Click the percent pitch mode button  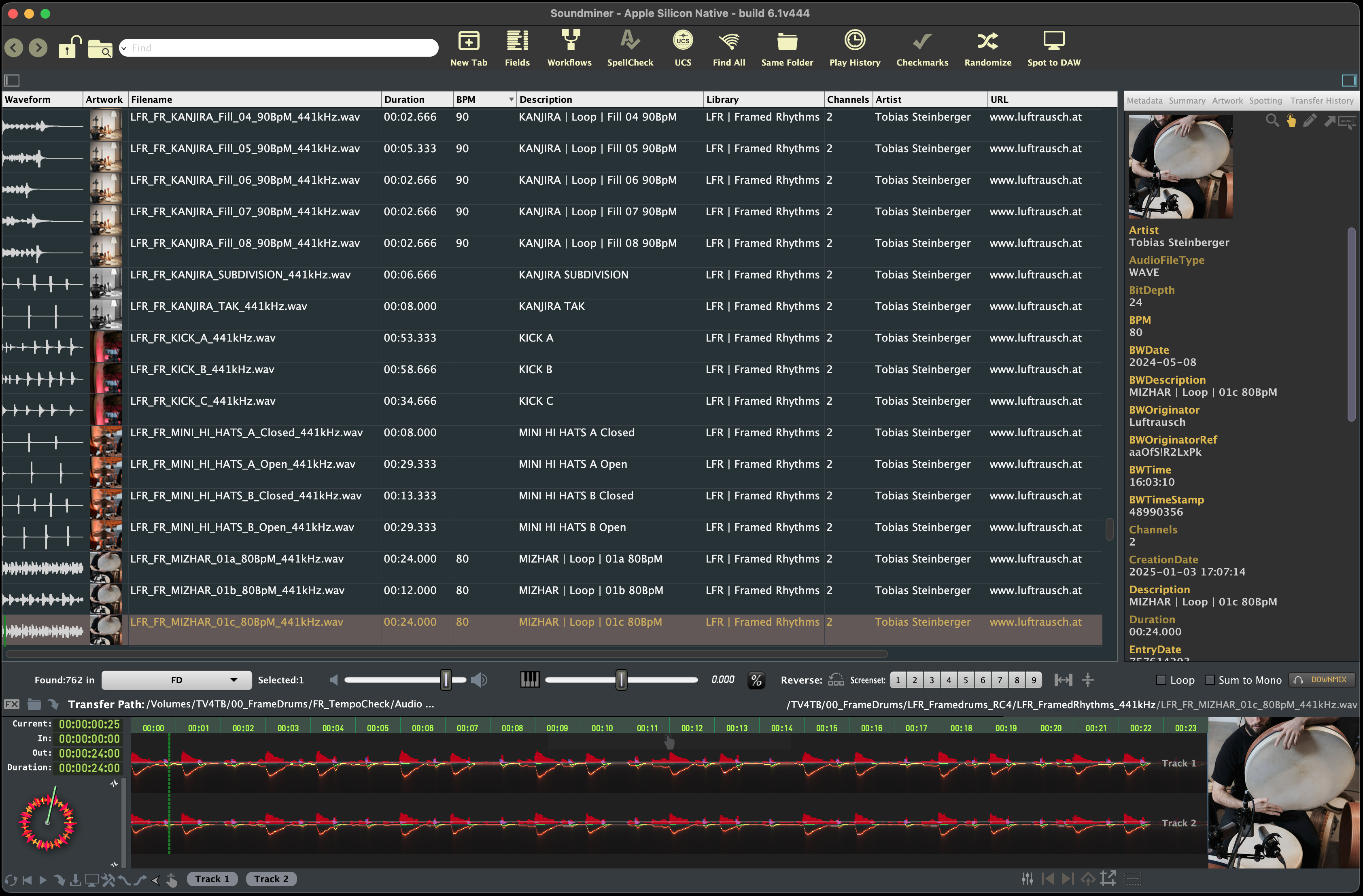tap(756, 680)
